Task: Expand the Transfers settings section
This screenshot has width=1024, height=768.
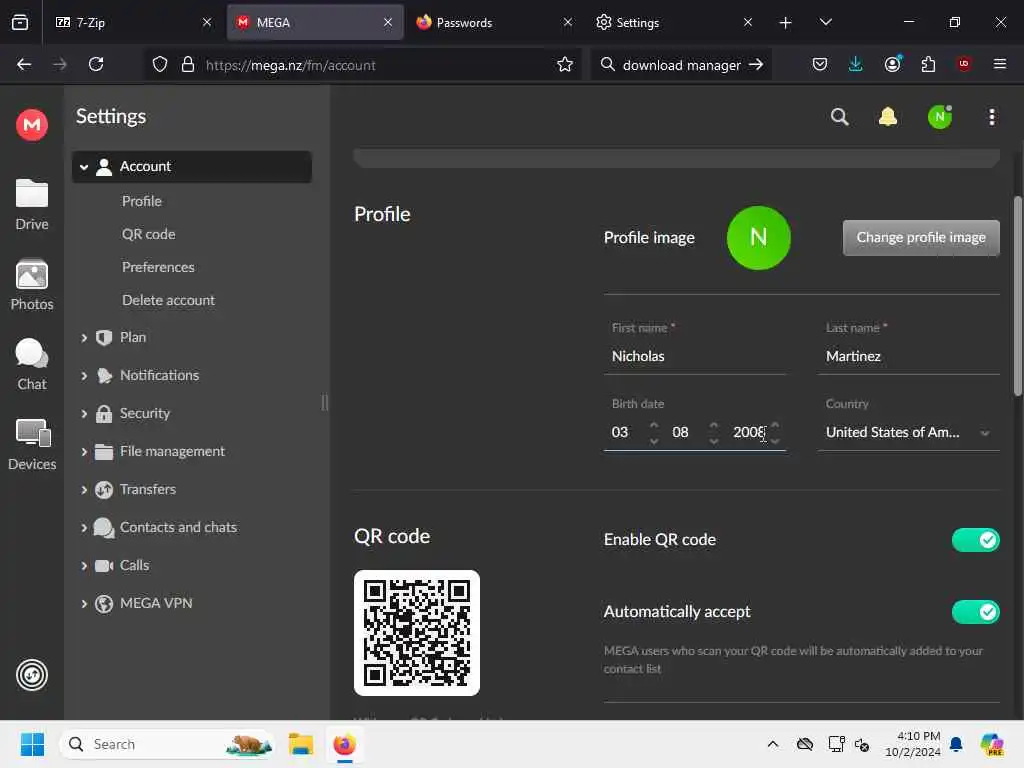Action: pyautogui.click(x=84, y=490)
